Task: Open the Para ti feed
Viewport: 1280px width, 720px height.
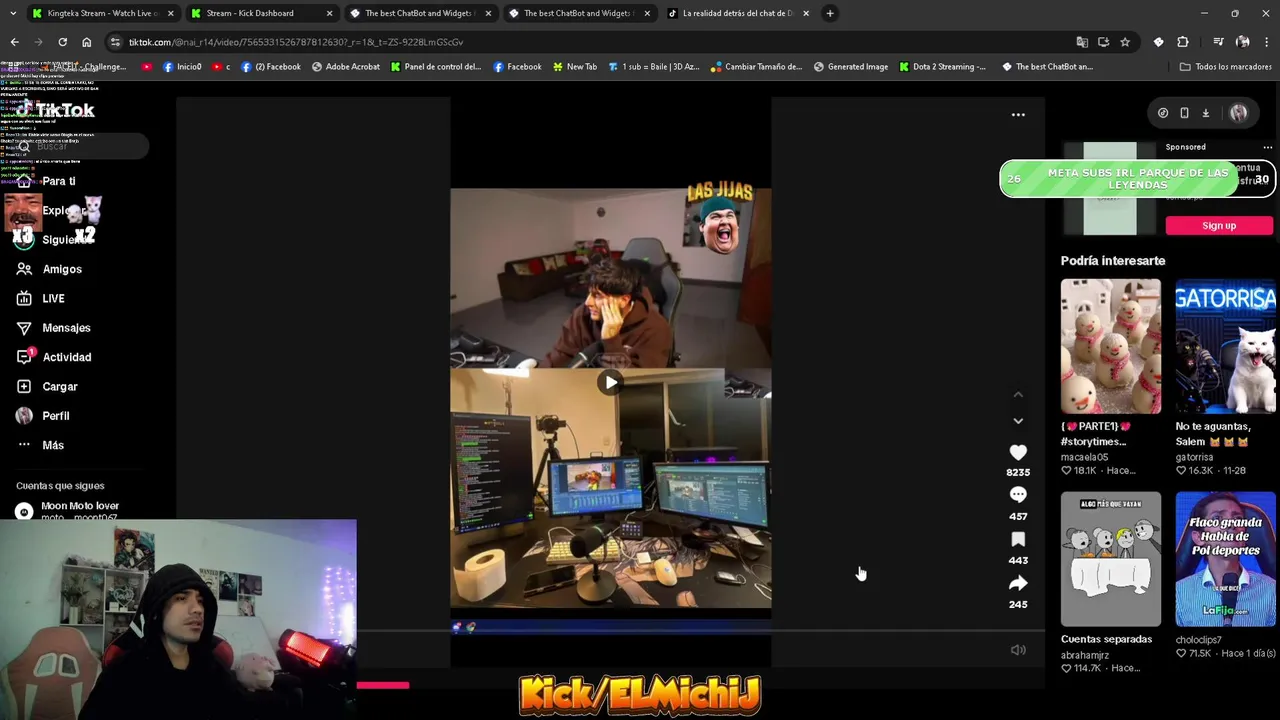Action: [59, 181]
